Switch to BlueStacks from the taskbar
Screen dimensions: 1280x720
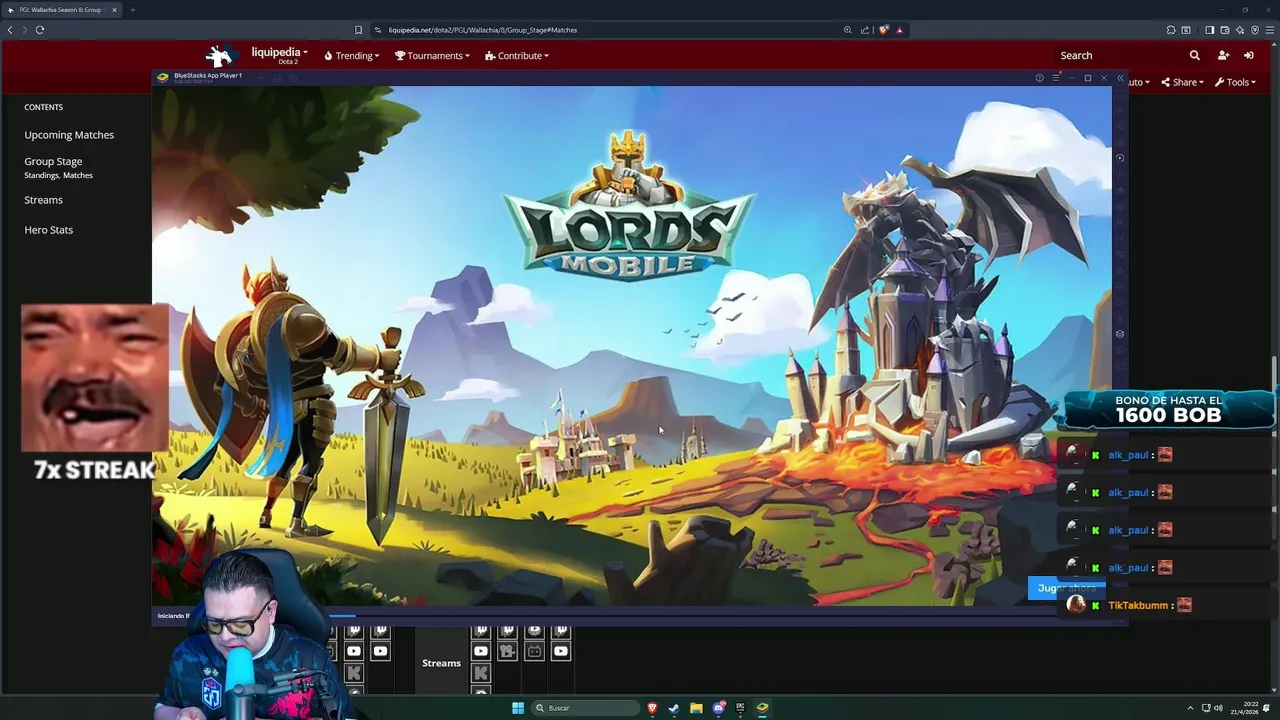tap(762, 708)
